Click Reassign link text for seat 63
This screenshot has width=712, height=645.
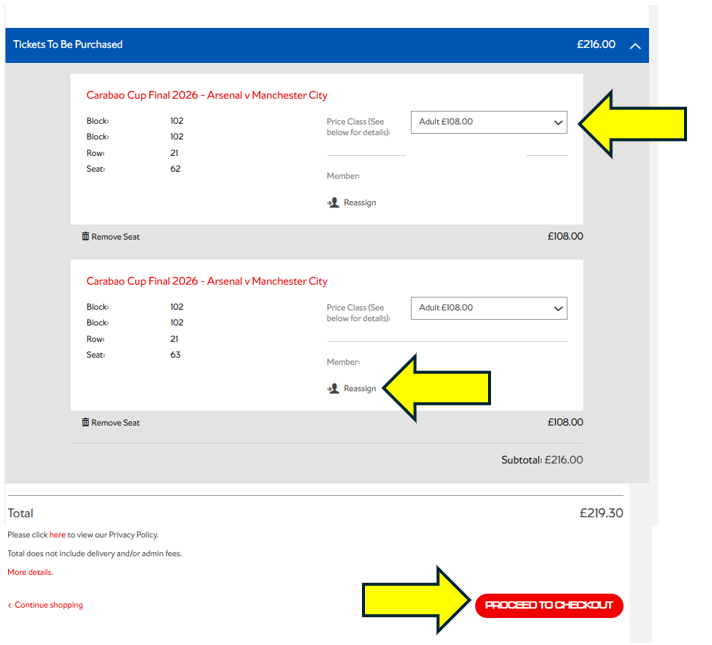[360, 388]
